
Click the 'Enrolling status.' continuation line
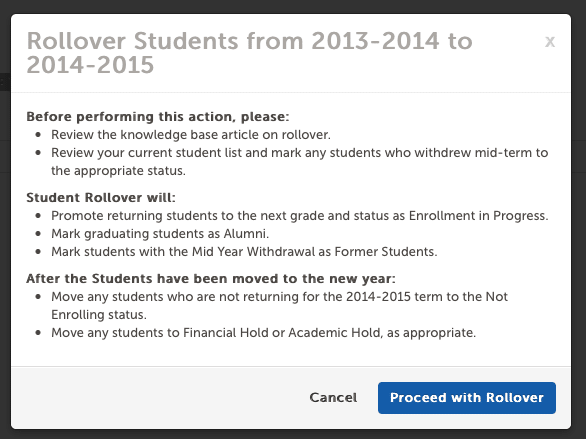tap(99, 315)
